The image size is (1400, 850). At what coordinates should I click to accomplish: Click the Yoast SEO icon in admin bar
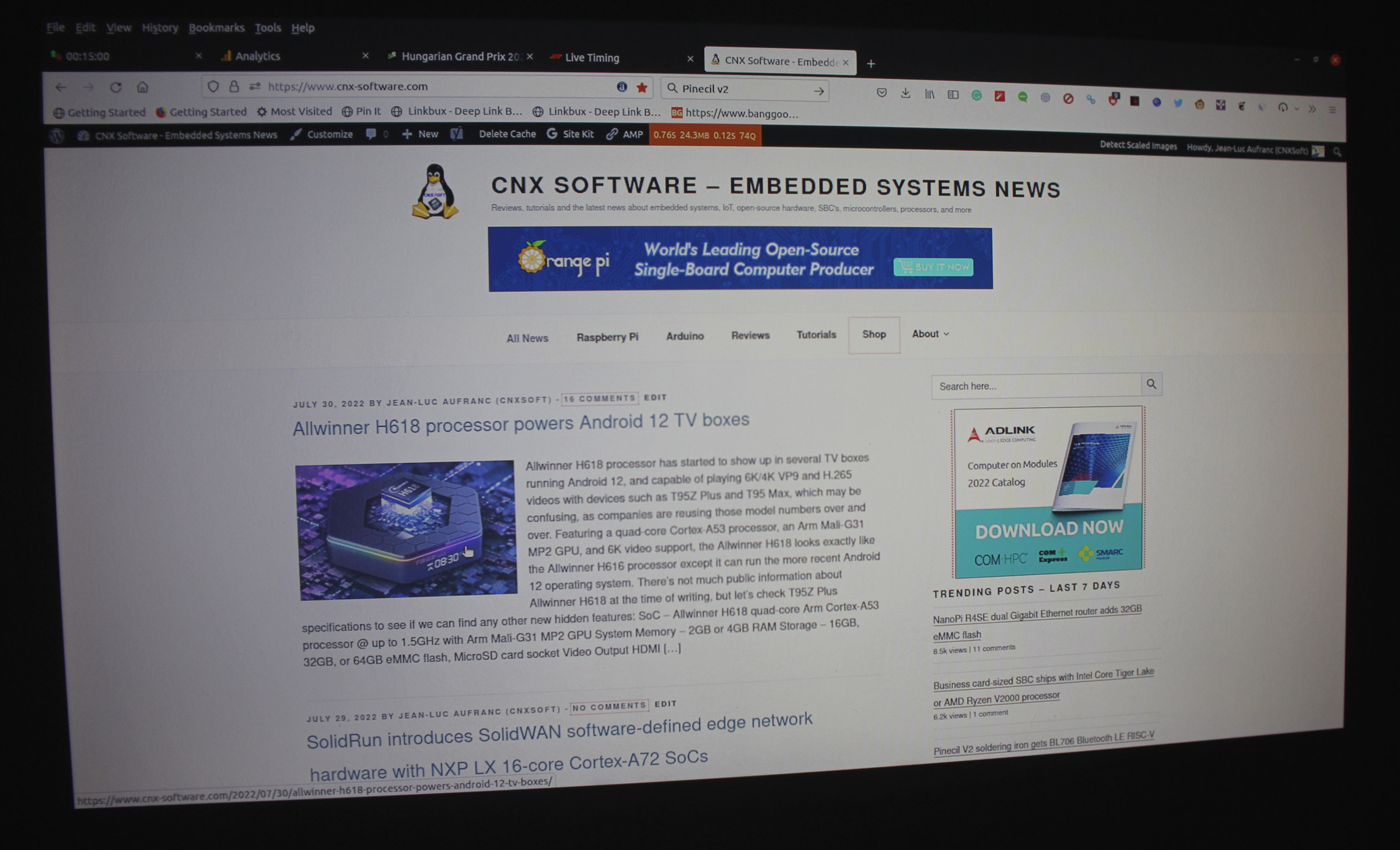coord(457,134)
